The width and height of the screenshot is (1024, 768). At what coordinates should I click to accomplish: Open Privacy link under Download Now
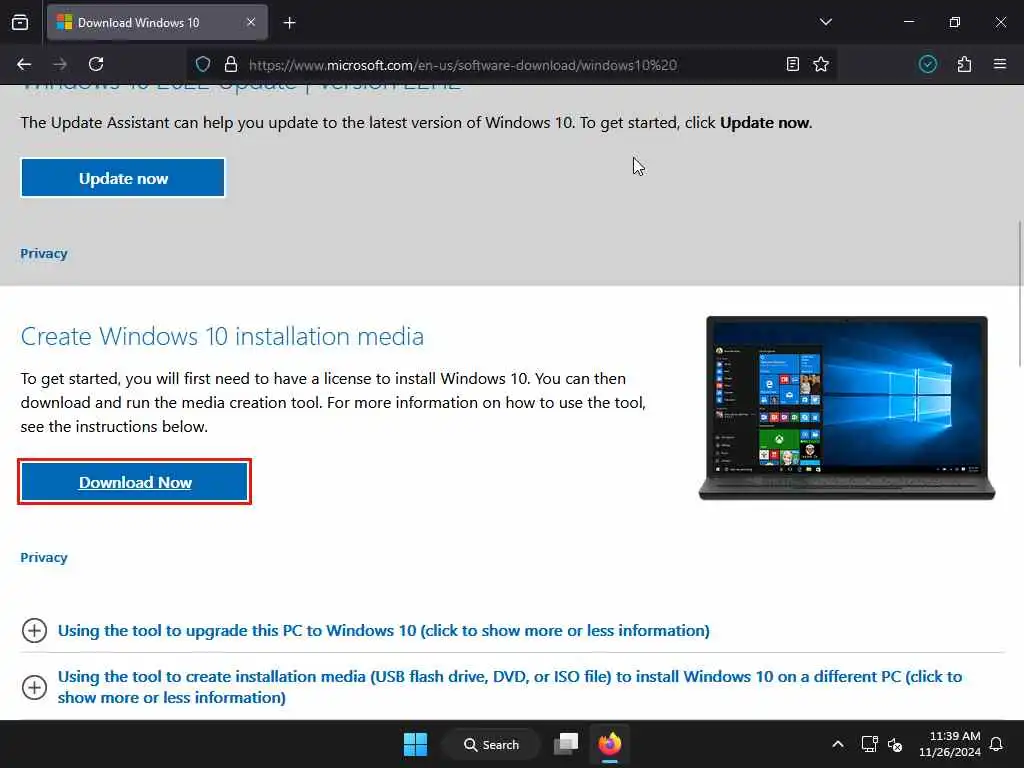point(44,557)
